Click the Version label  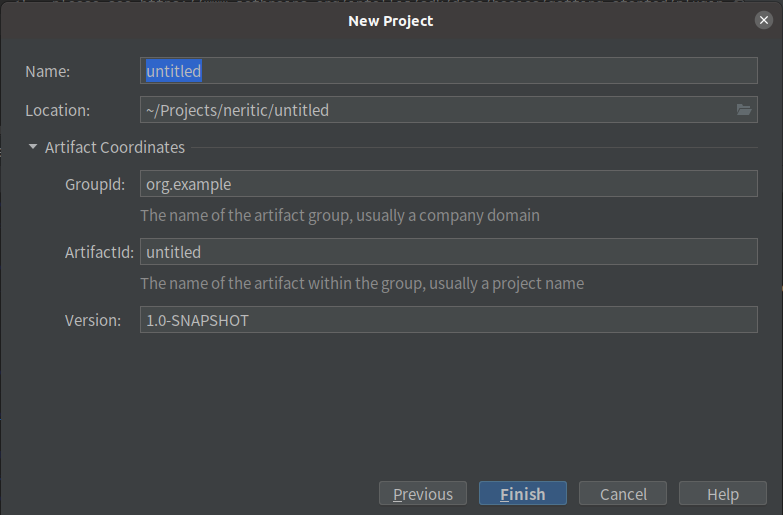pos(93,320)
